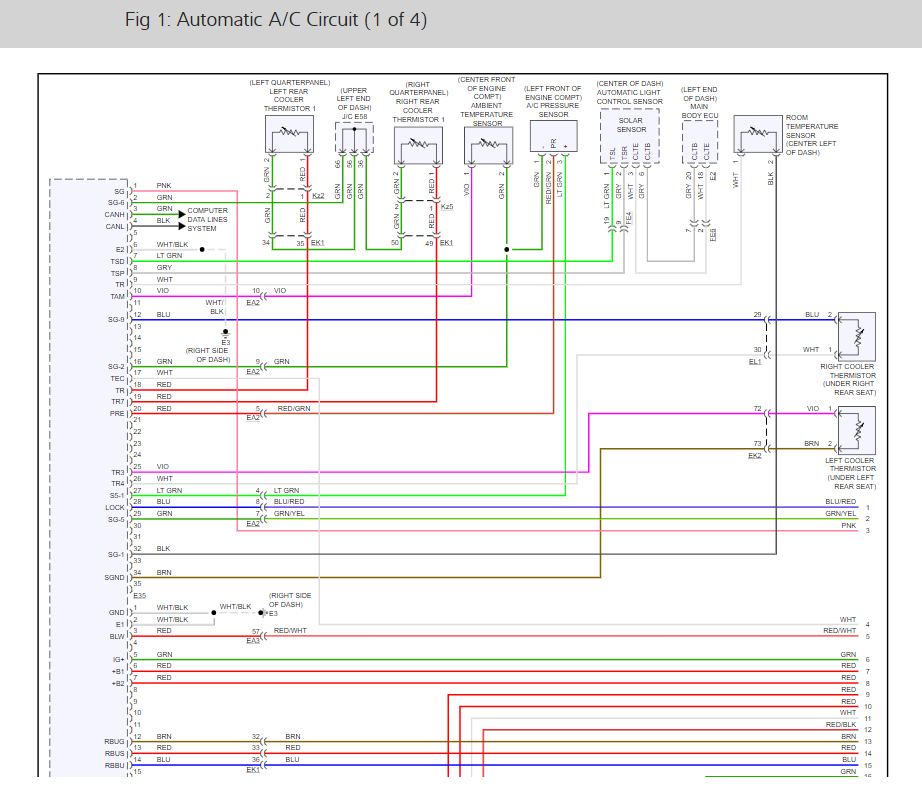
Task: Click the Room Temperature Sensor symbol
Action: click(757, 135)
